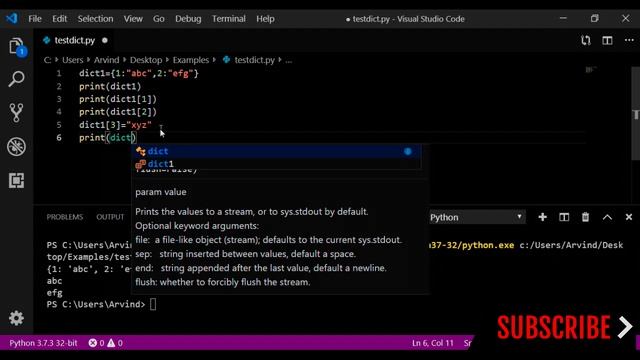Viewport: 640px width, 360px height.
Task: Click line 5 dict1[3]="xyz" code
Action: tap(116, 125)
